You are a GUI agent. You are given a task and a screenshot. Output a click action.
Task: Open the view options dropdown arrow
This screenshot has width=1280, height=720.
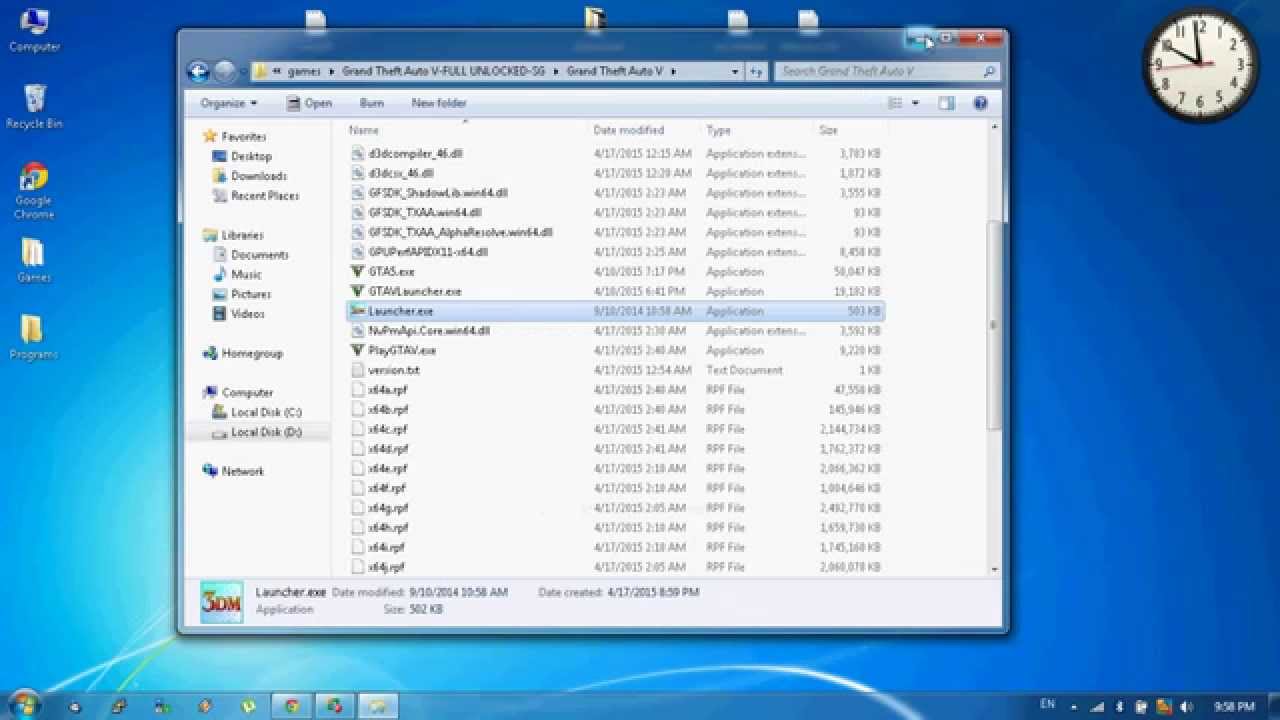pyautogui.click(x=914, y=103)
